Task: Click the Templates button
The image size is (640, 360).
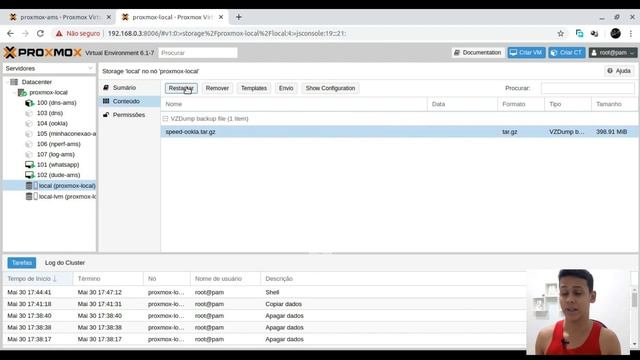Action: tap(254, 88)
